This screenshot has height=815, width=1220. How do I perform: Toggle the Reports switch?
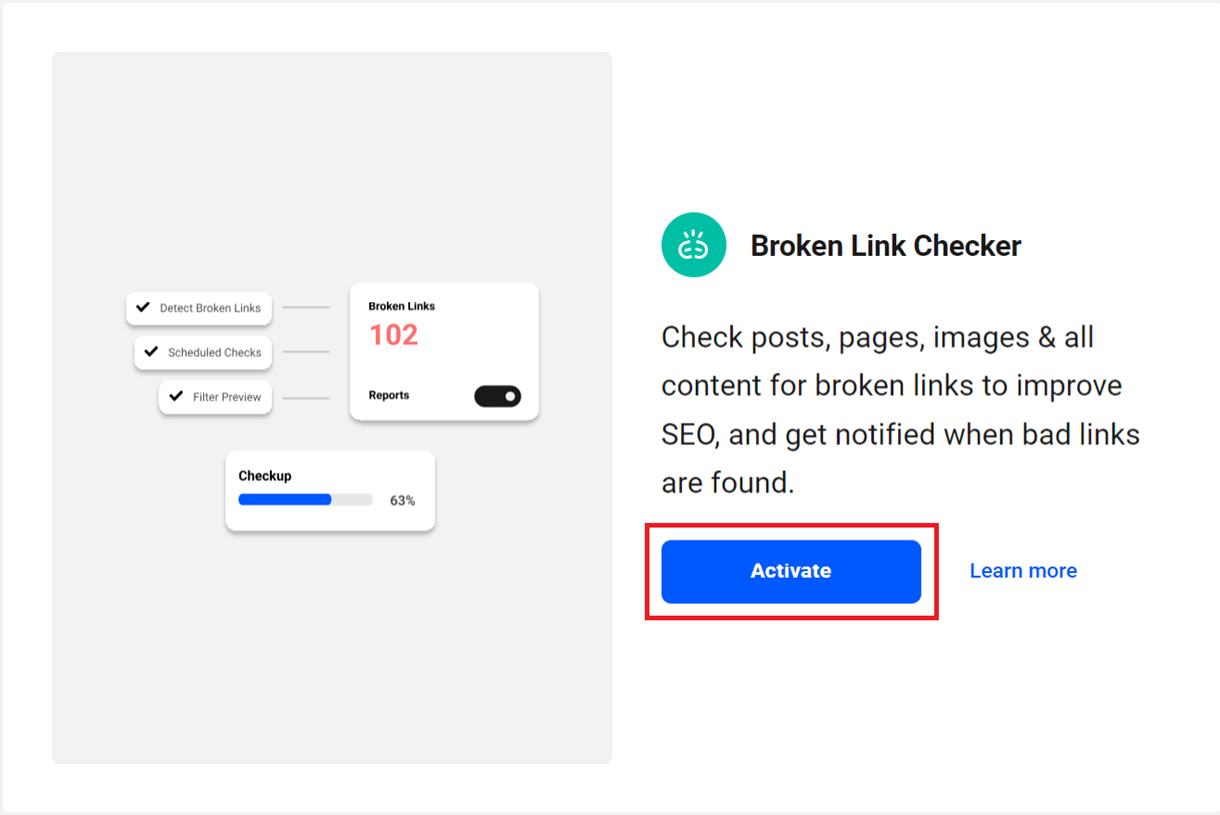tap(497, 396)
